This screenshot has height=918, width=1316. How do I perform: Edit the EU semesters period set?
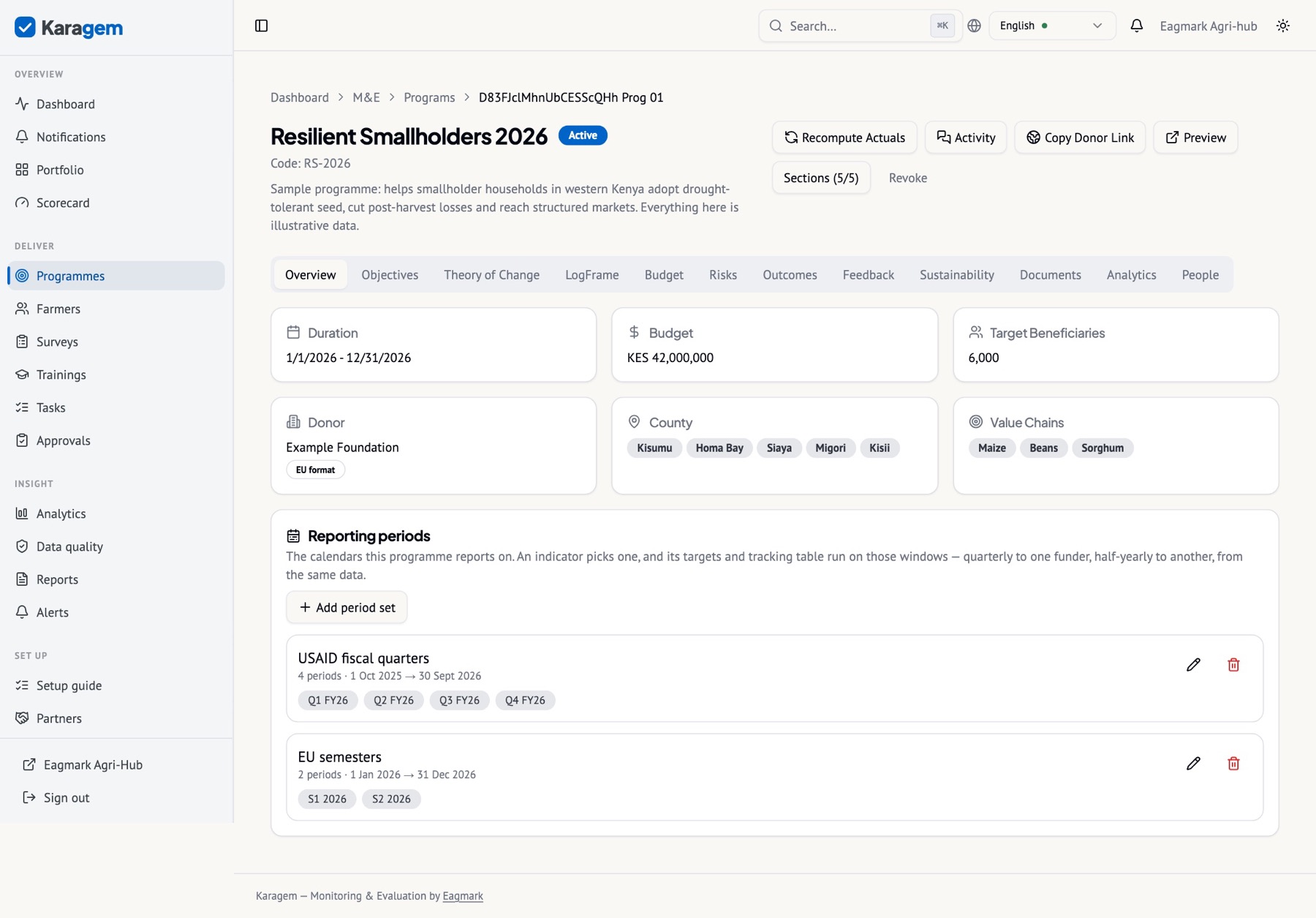point(1193,764)
